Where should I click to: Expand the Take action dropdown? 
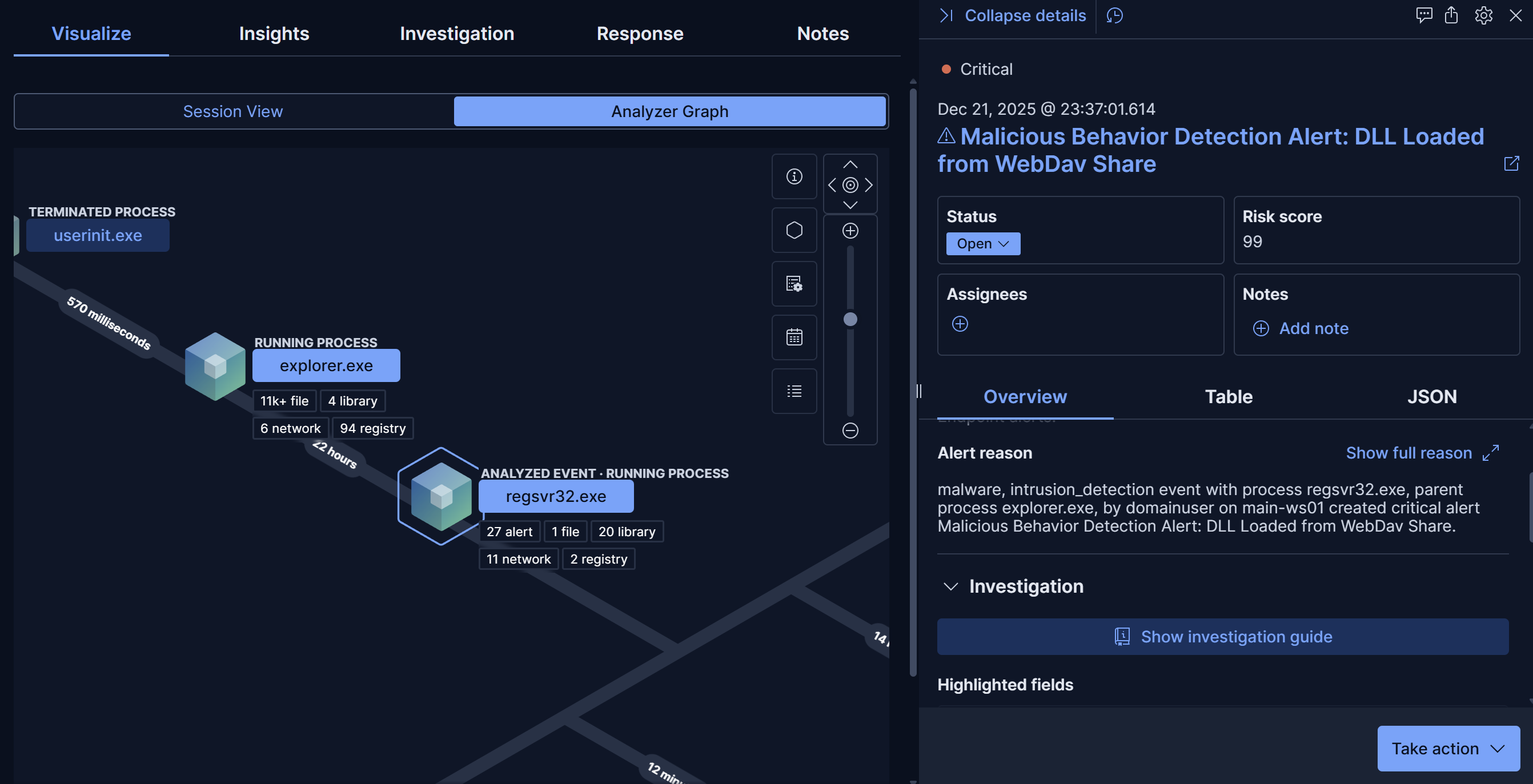click(1448, 748)
